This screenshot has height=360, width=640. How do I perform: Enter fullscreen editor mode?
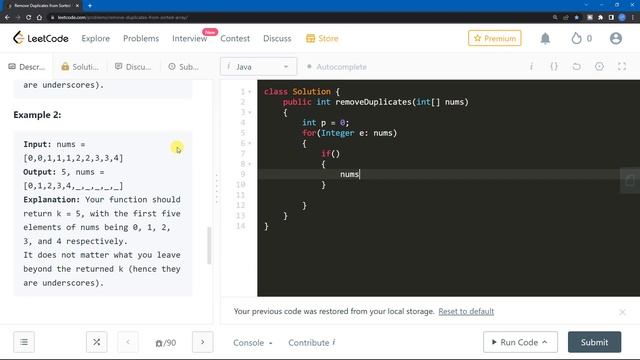click(x=622, y=67)
